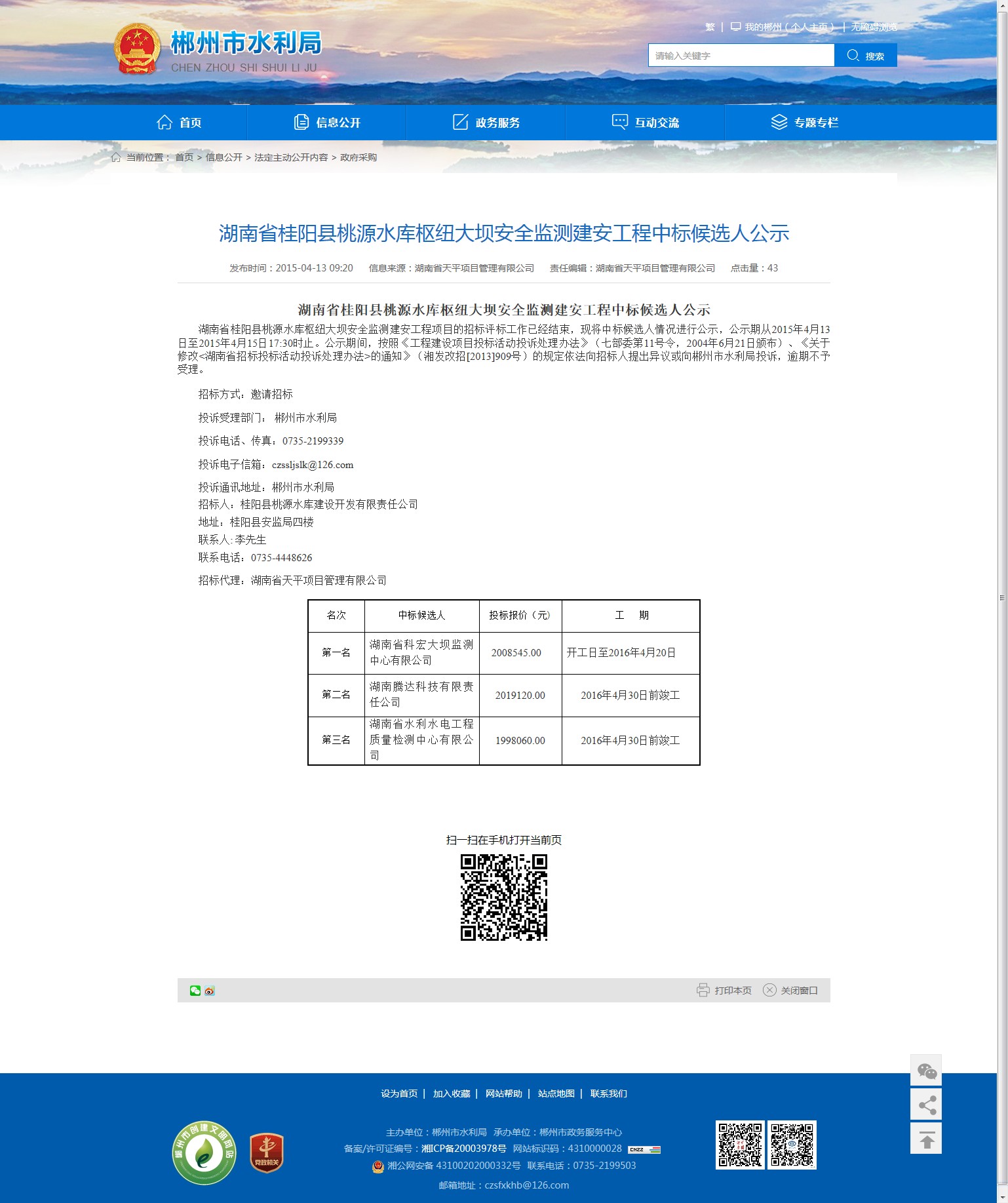
Task: Click 关闭窗口 to close the page
Action: pos(790,991)
